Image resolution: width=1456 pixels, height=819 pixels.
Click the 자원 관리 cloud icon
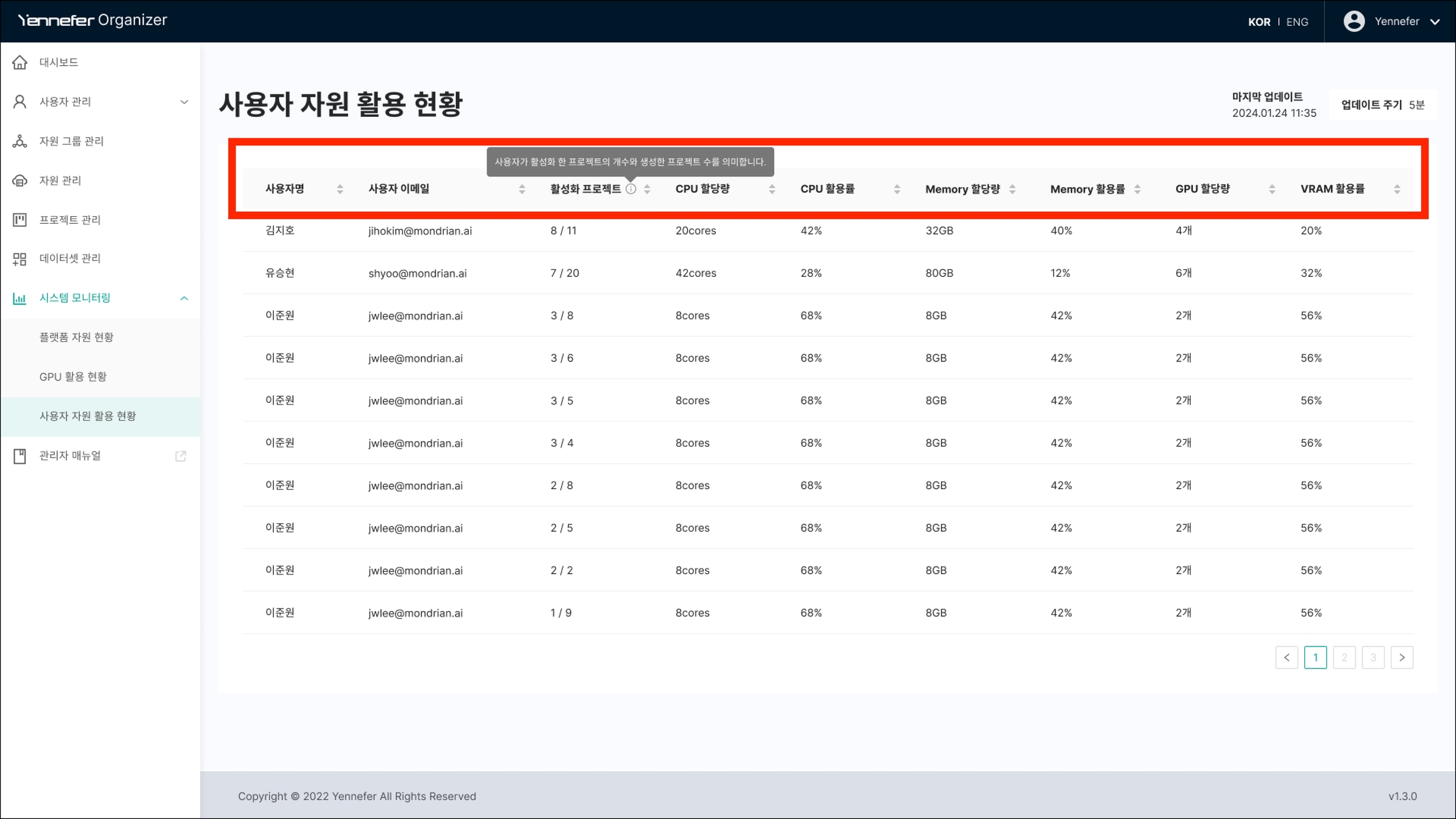click(x=20, y=181)
